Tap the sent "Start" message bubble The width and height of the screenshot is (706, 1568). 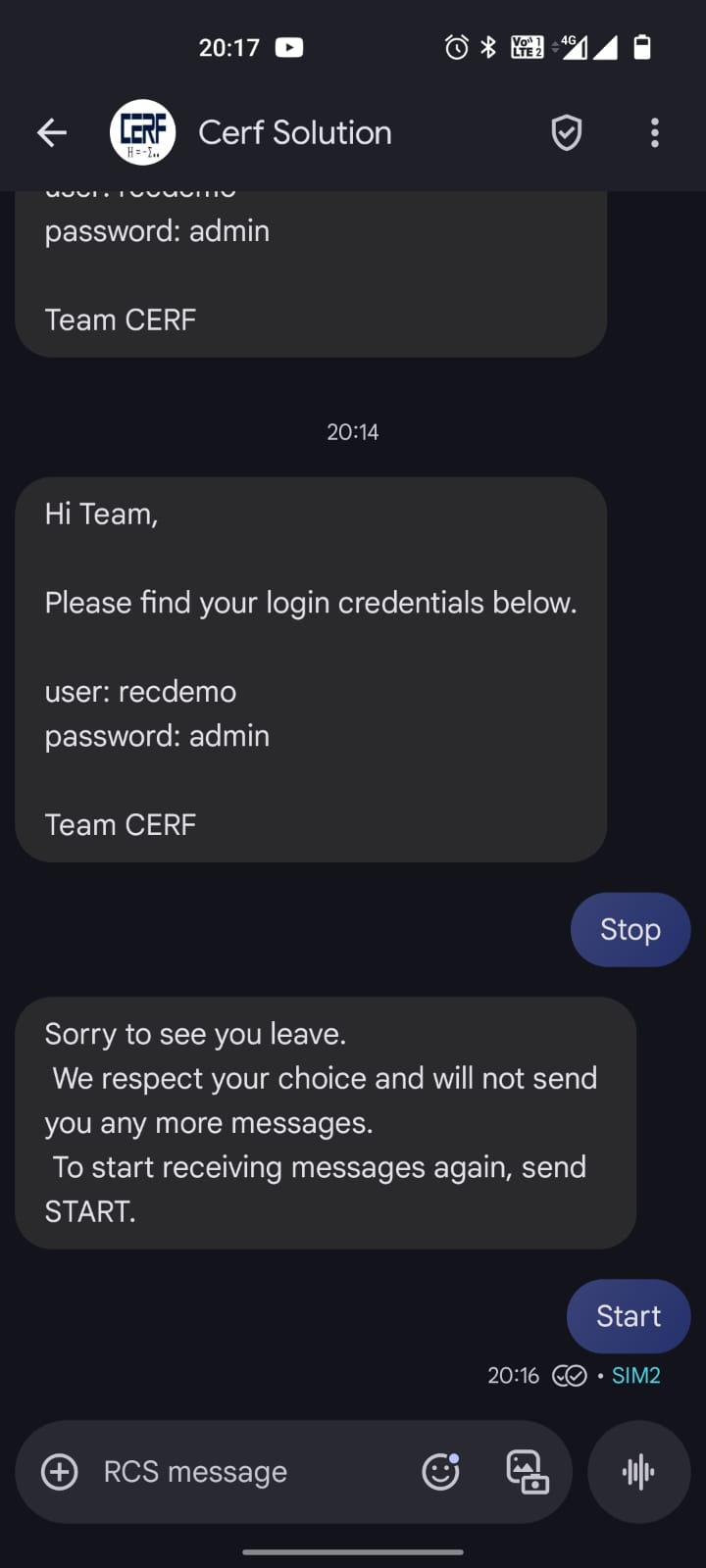pyautogui.click(x=629, y=1315)
